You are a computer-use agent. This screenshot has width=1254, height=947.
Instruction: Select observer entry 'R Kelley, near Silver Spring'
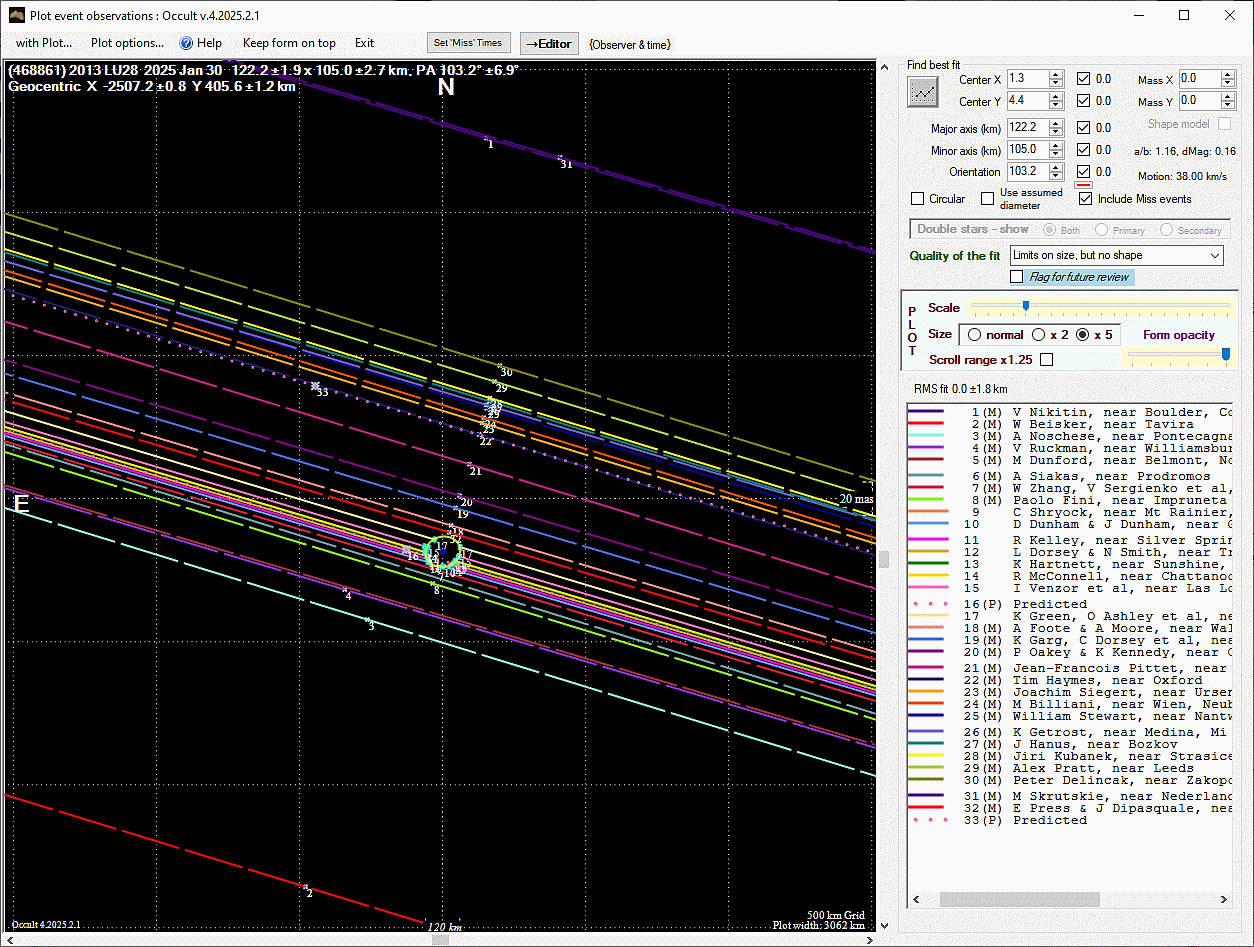[1070, 540]
